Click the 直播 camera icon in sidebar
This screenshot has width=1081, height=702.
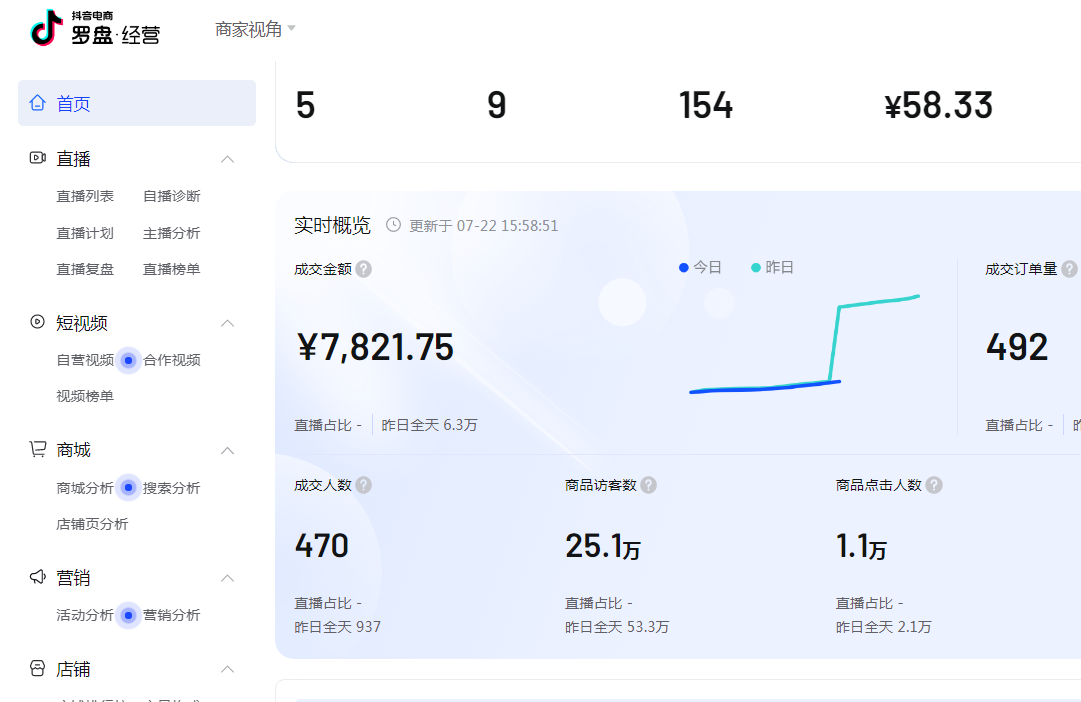(x=38, y=158)
